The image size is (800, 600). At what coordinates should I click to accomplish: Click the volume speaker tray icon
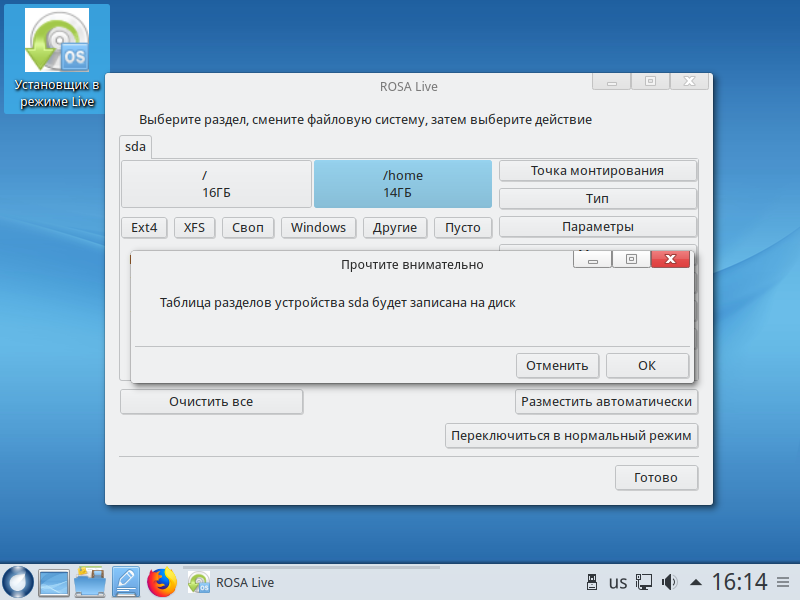point(670,582)
